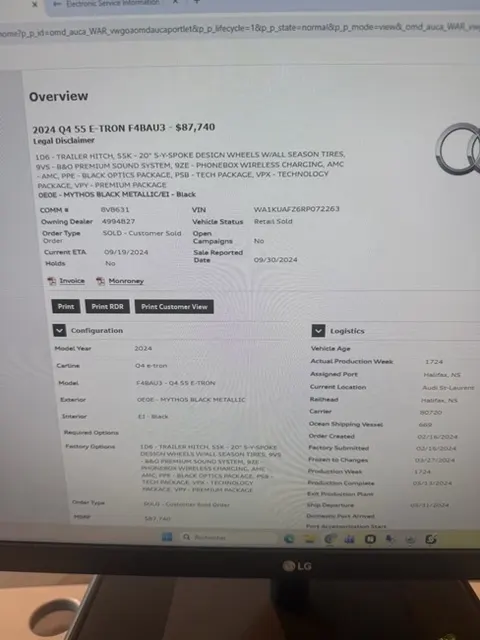The width and height of the screenshot is (480, 640).
Task: Click the Print button
Action: pyautogui.click(x=66, y=306)
